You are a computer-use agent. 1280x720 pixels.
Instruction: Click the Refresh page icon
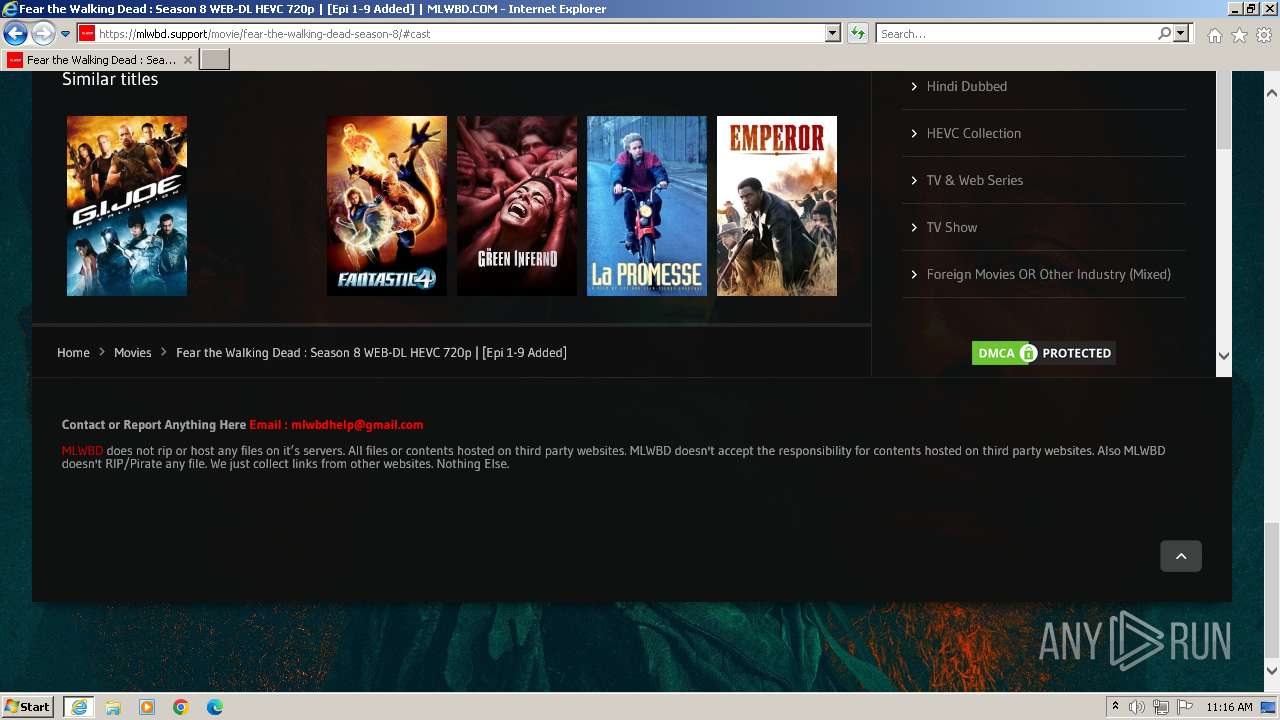(x=858, y=34)
